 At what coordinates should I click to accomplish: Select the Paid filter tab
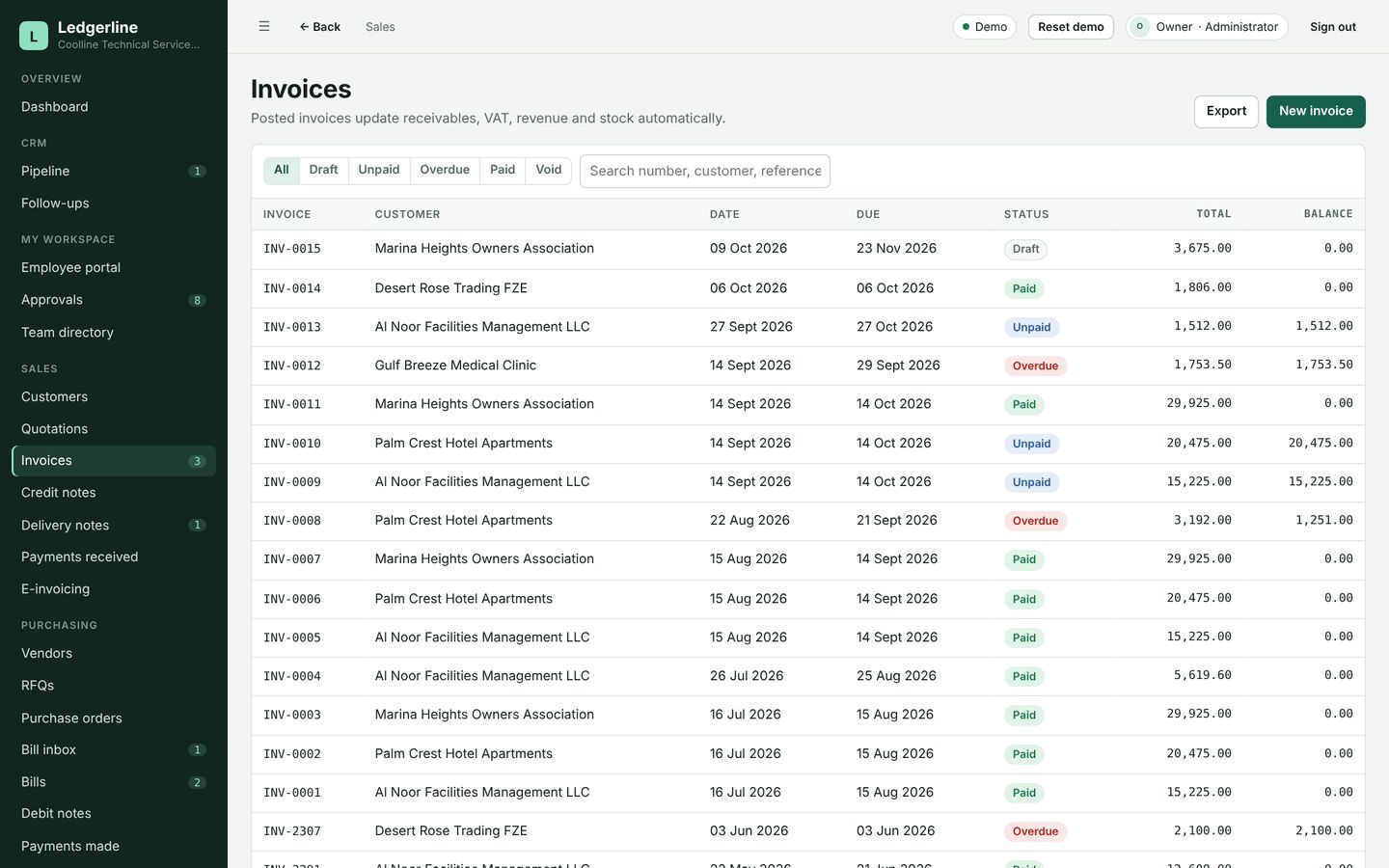(x=503, y=171)
